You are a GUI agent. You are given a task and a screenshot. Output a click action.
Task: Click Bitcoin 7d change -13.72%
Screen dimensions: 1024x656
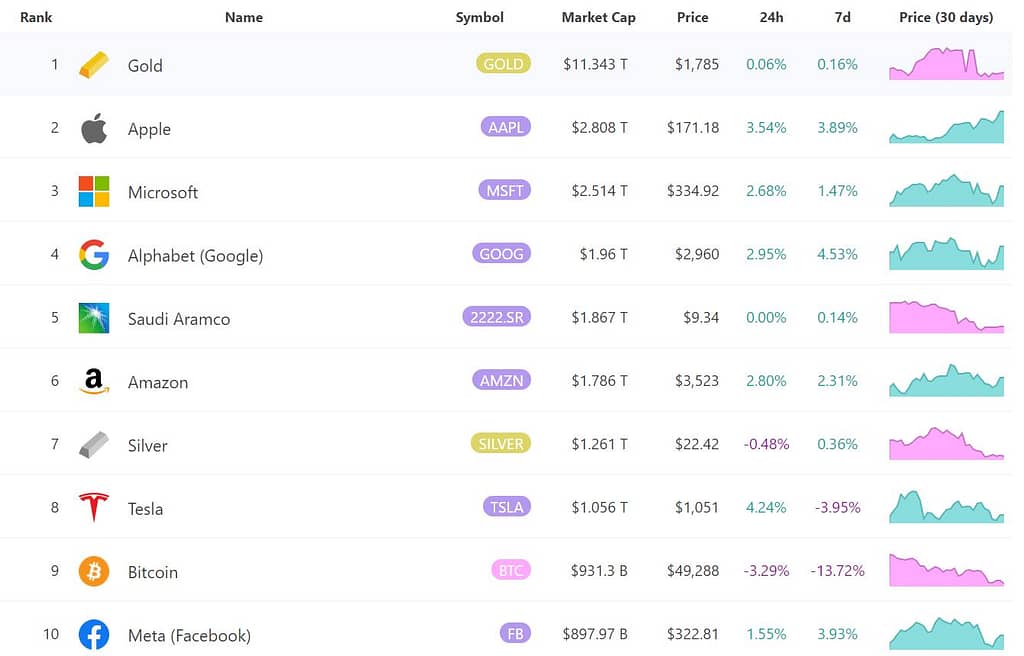point(837,571)
